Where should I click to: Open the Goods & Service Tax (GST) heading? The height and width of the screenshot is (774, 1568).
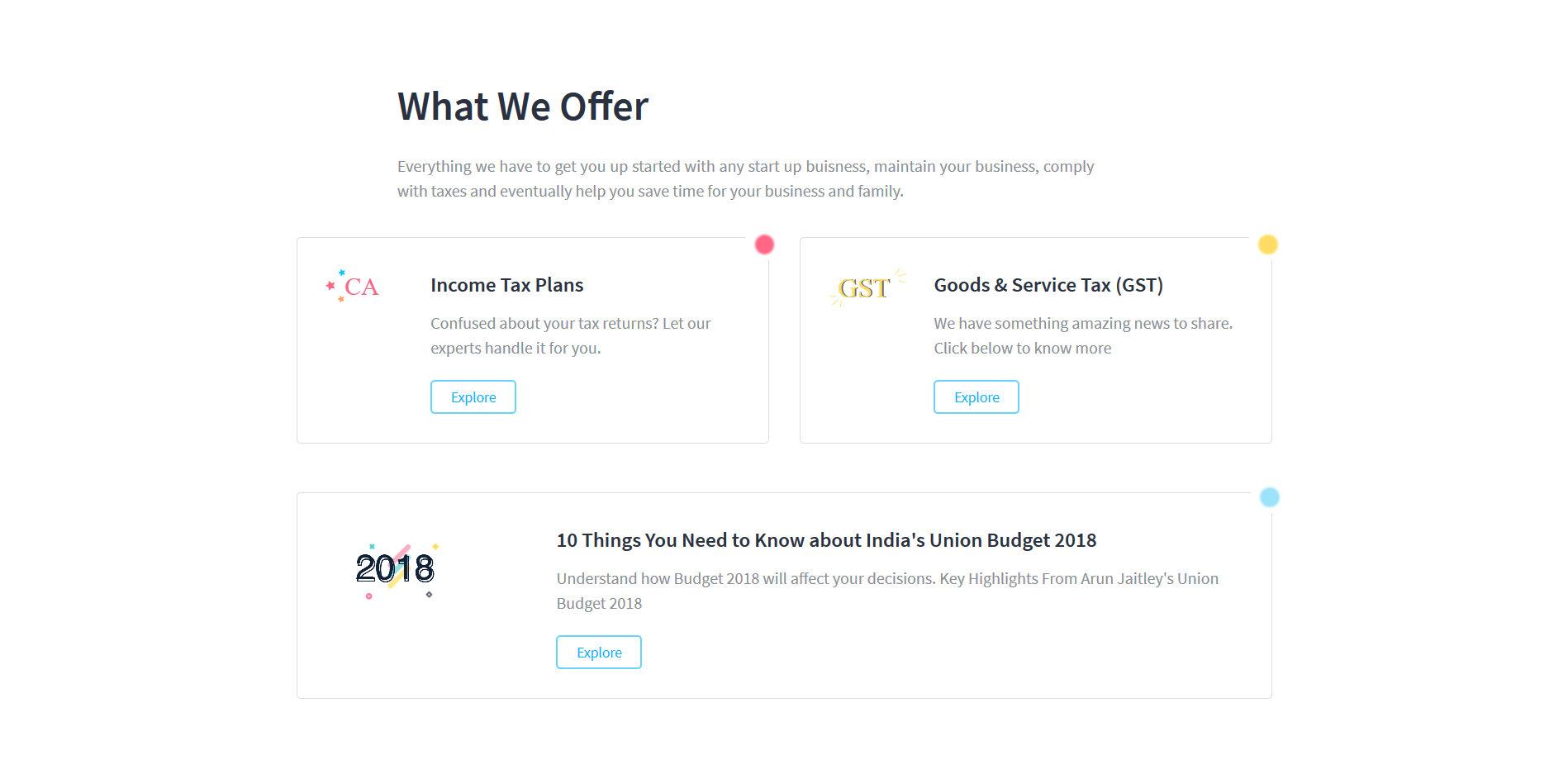[1048, 285]
